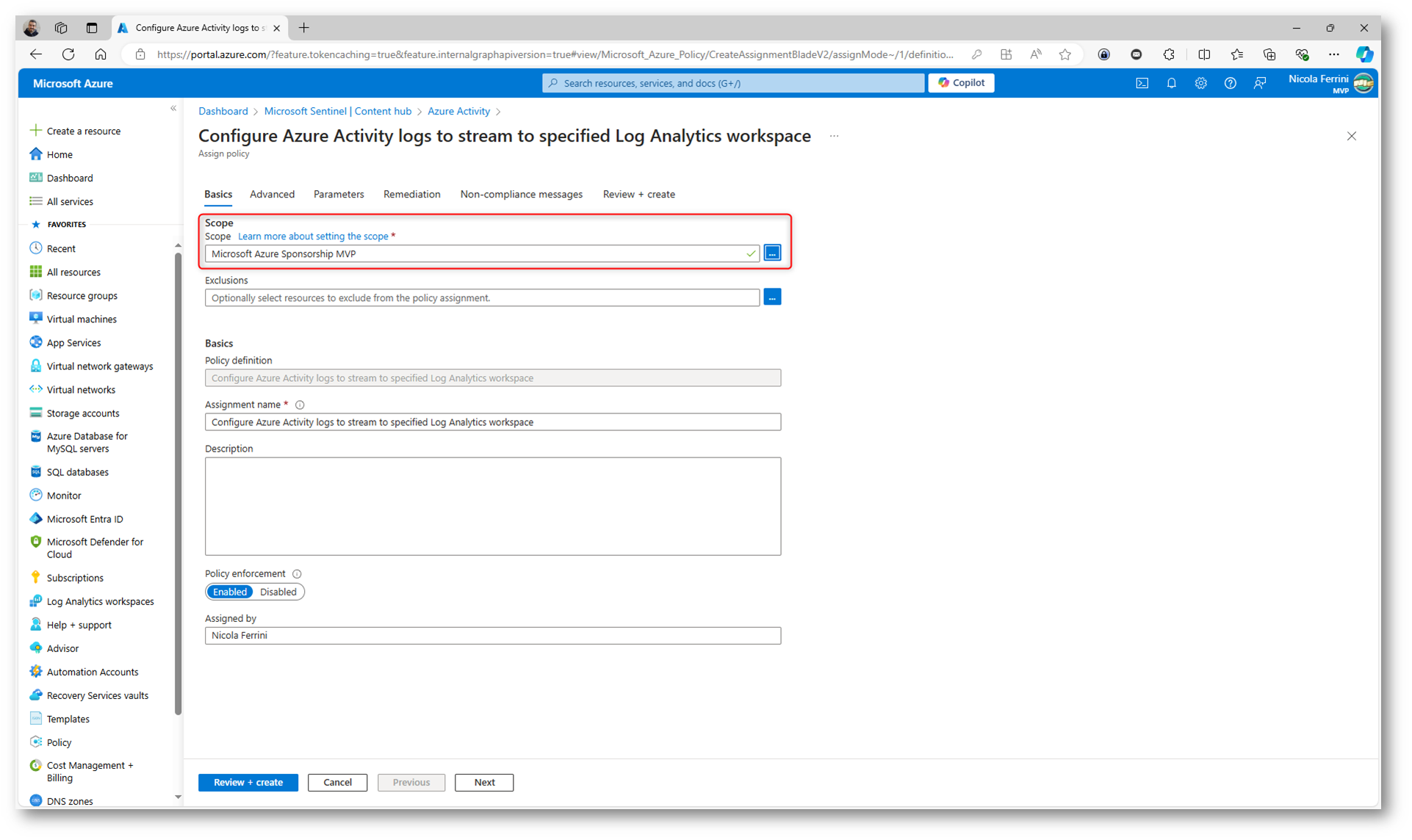This screenshot has width=1412, height=840.
Task: Select Enabled policy enforcement
Action: tap(230, 592)
